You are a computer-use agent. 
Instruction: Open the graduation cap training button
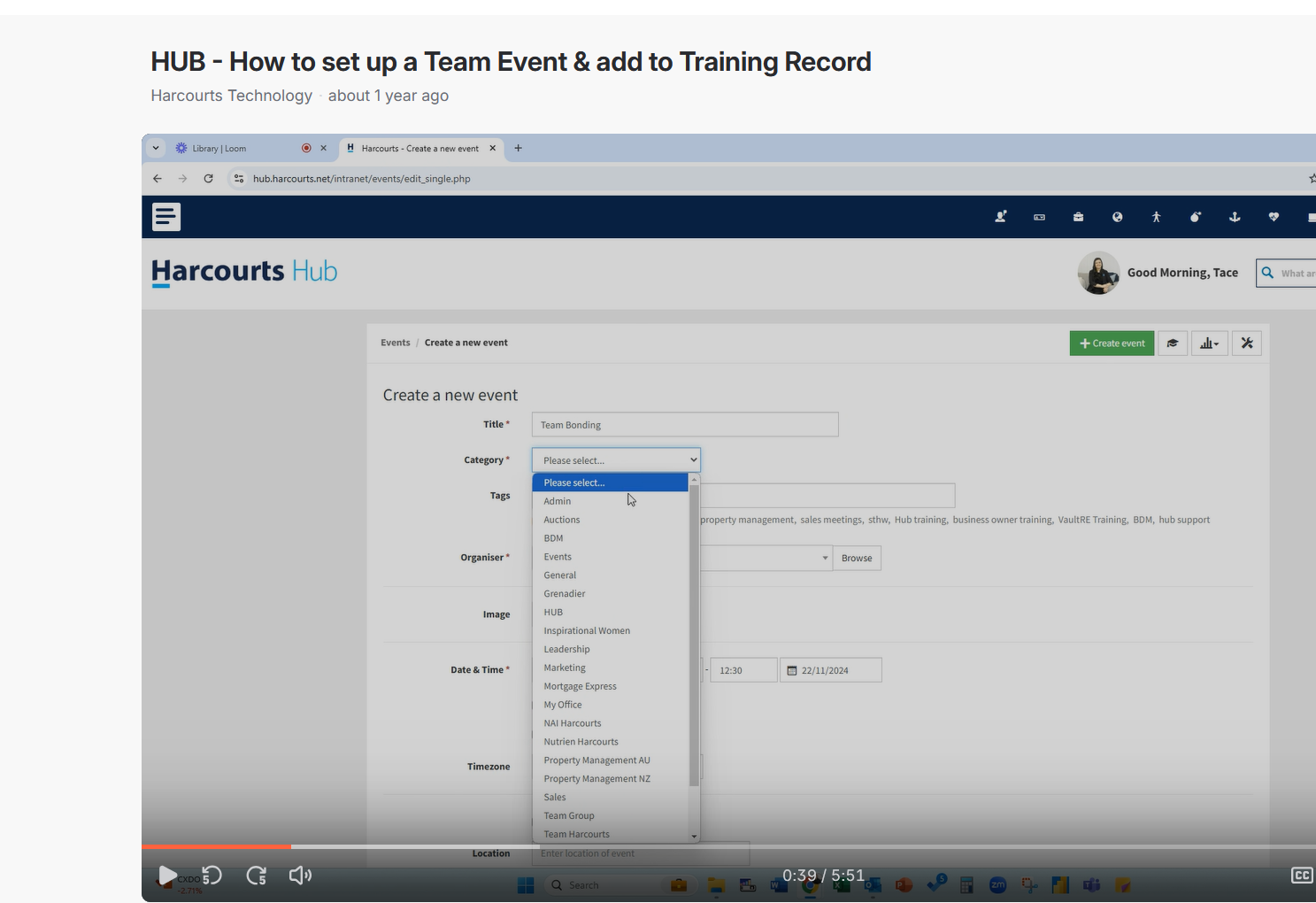[x=1173, y=343]
